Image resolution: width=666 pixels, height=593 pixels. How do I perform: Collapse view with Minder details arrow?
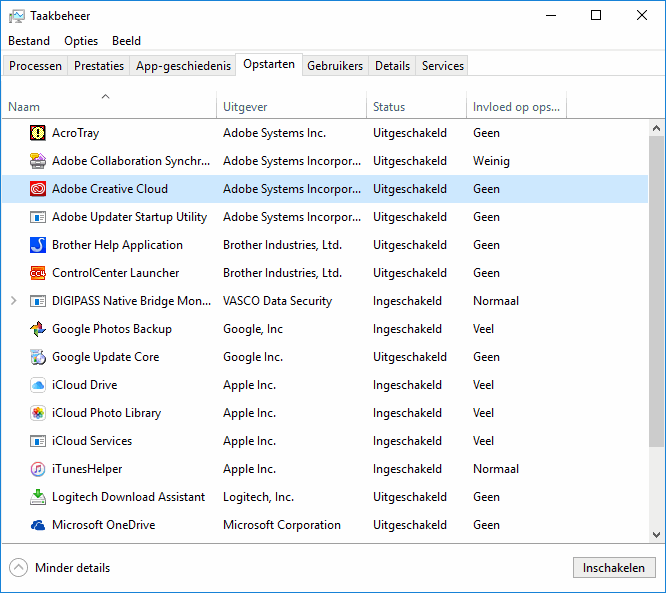pyautogui.click(x=18, y=568)
